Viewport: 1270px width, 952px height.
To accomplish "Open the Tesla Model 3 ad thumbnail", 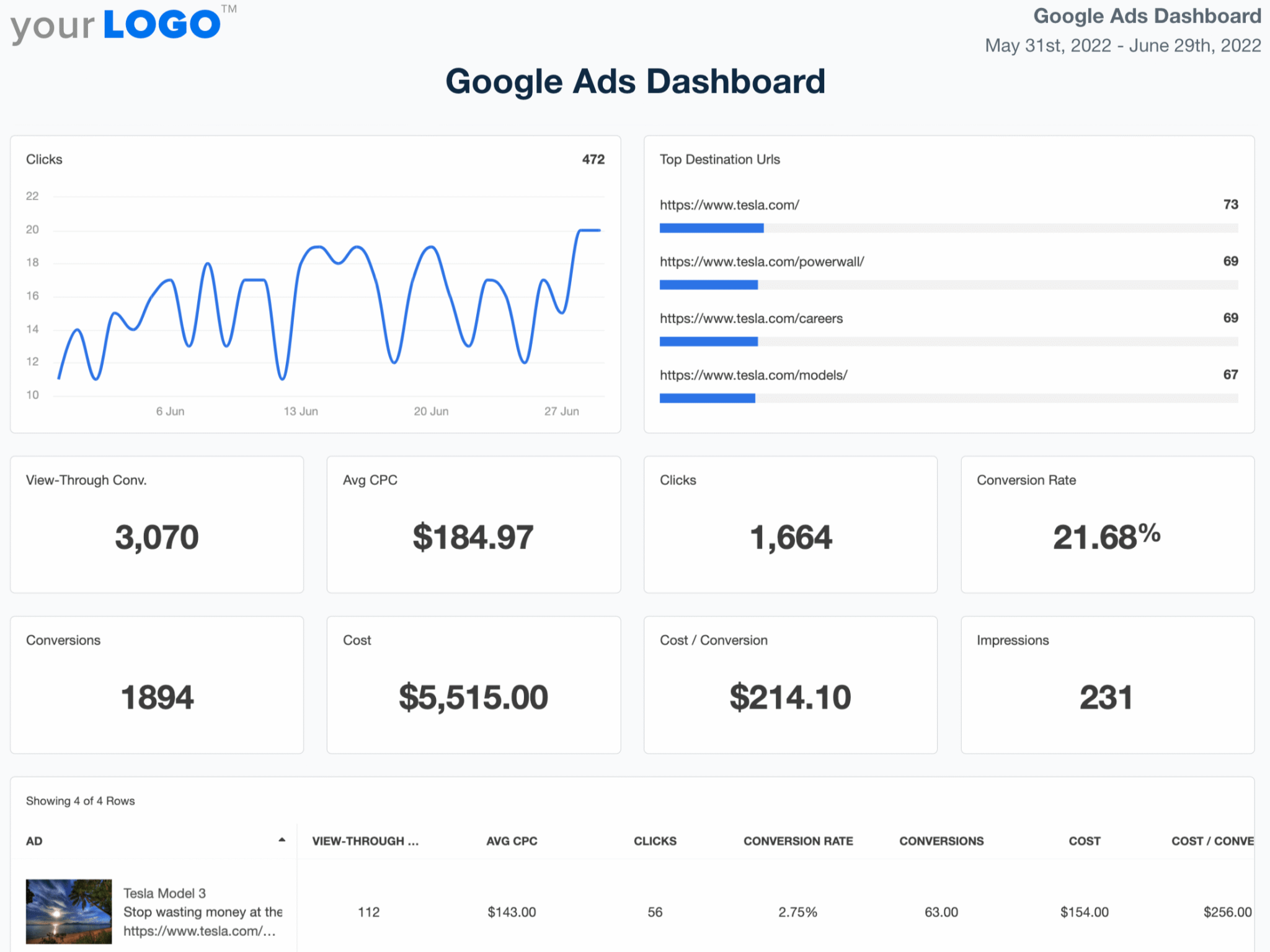I will point(69,911).
